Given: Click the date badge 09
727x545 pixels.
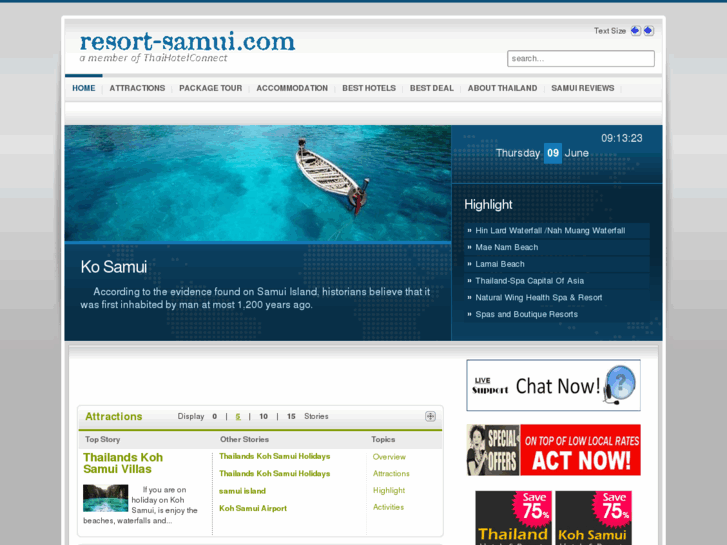Looking at the screenshot, I should click(553, 153).
